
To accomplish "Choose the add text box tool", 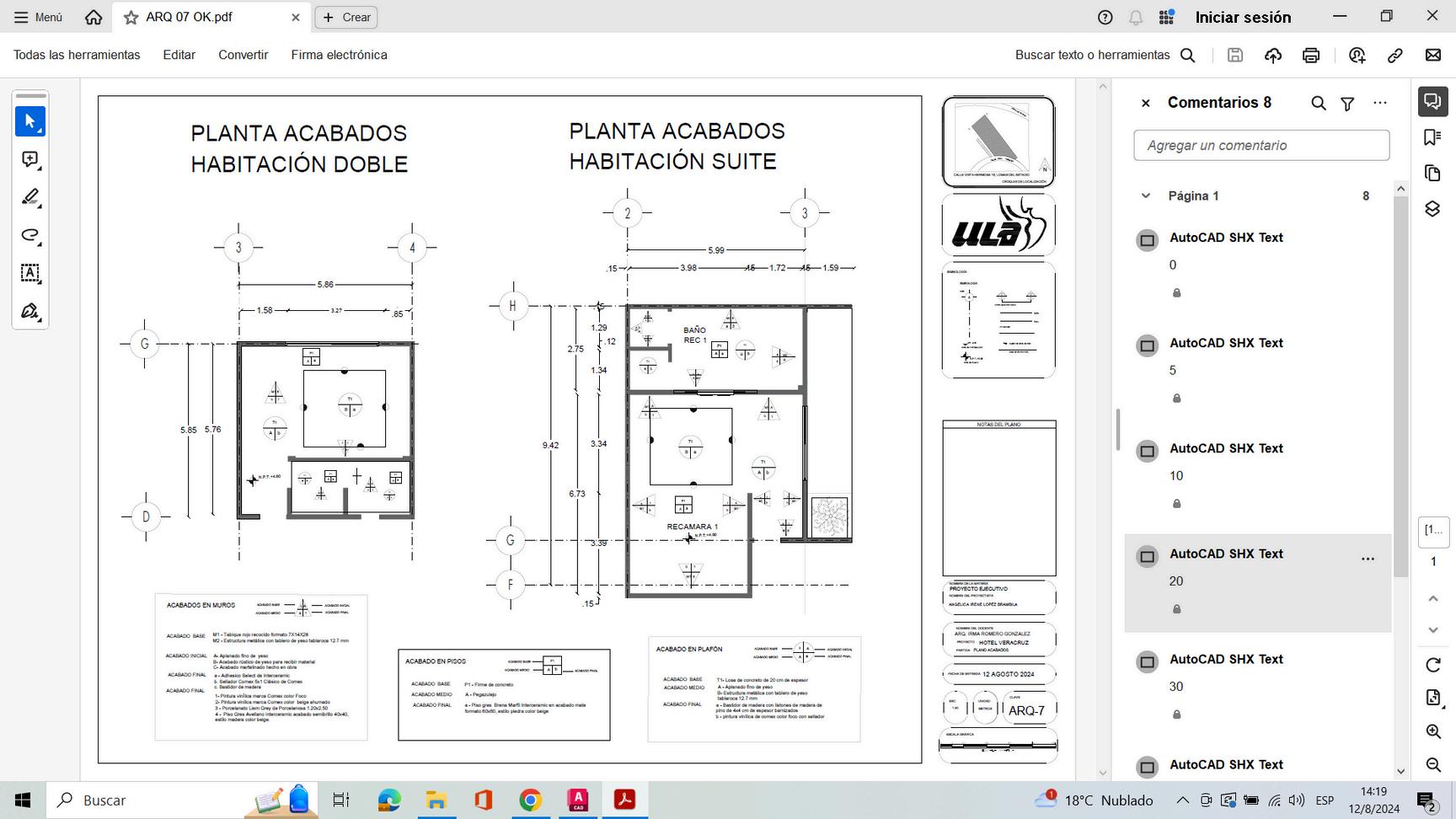I will pyautogui.click(x=30, y=273).
